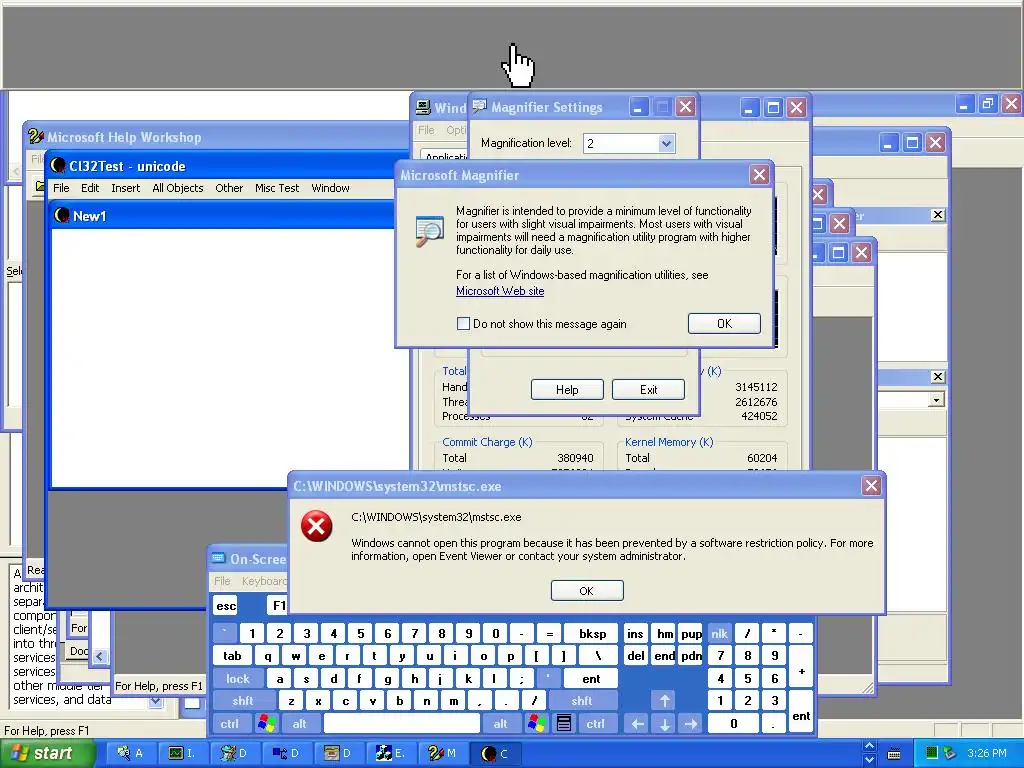Click the CI32Test title bar icon
This screenshot has height=768, width=1024.
point(58,166)
